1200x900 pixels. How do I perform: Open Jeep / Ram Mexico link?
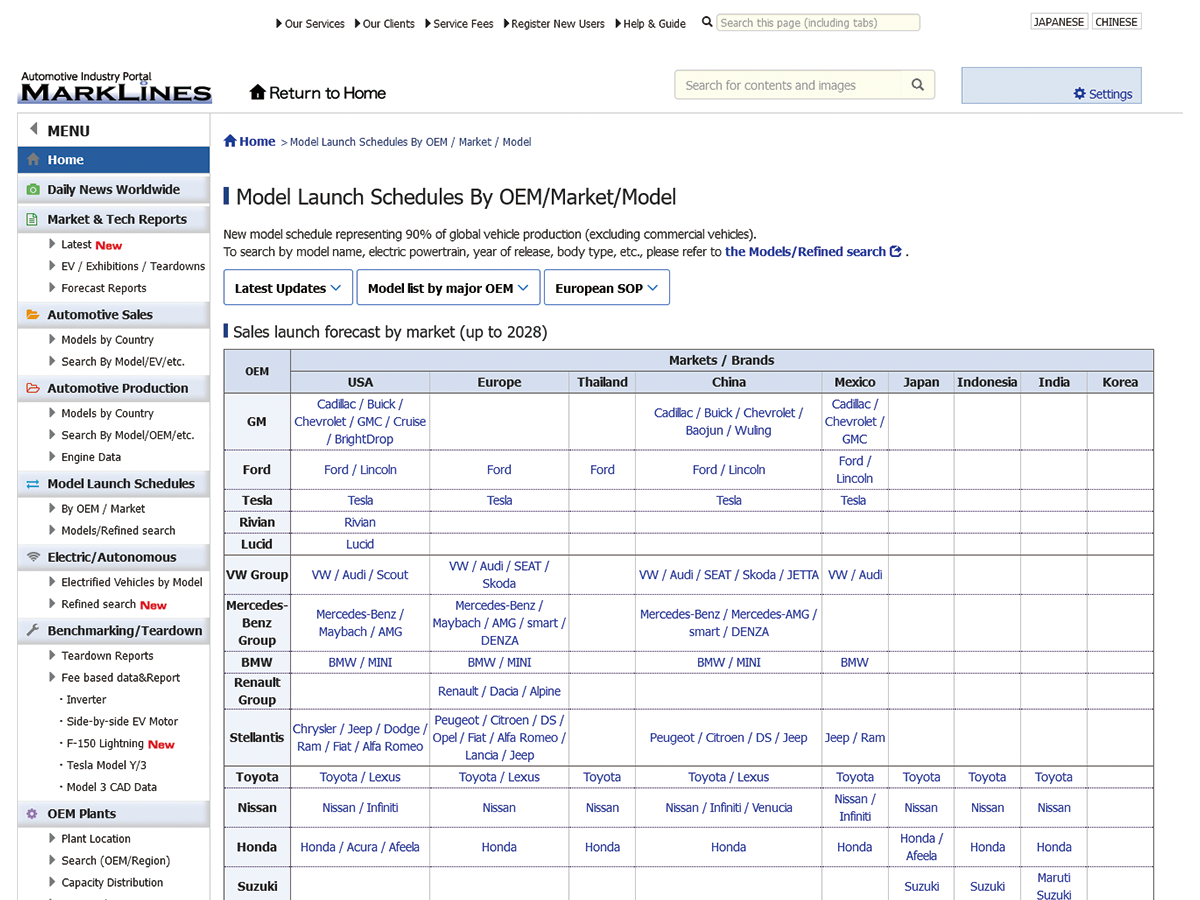point(855,738)
